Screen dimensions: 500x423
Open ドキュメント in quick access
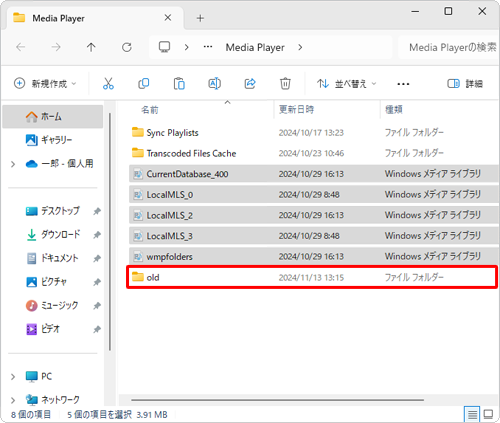[53, 258]
